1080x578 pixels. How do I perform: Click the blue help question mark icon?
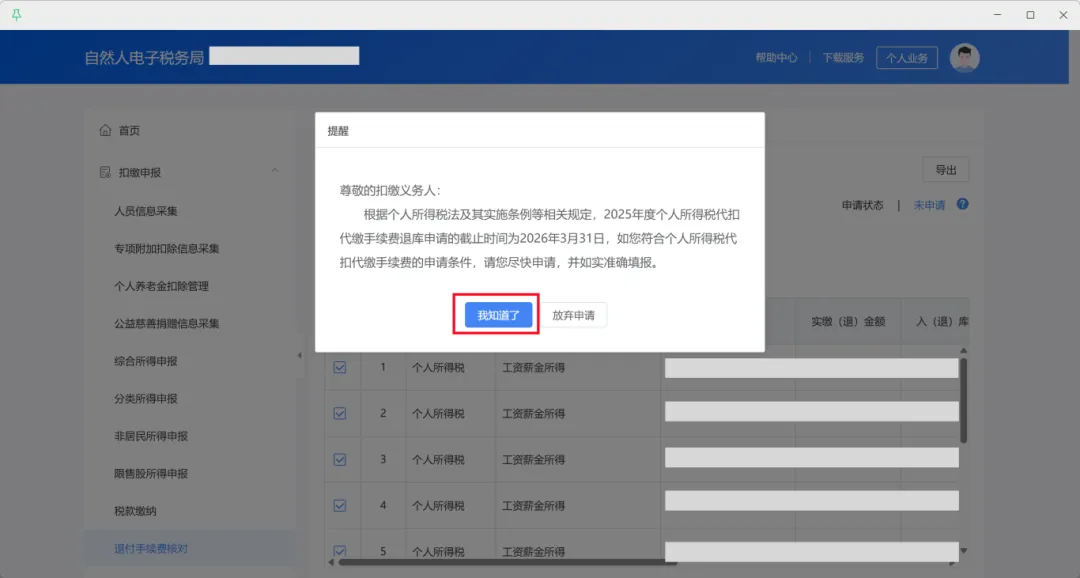[x=962, y=205]
